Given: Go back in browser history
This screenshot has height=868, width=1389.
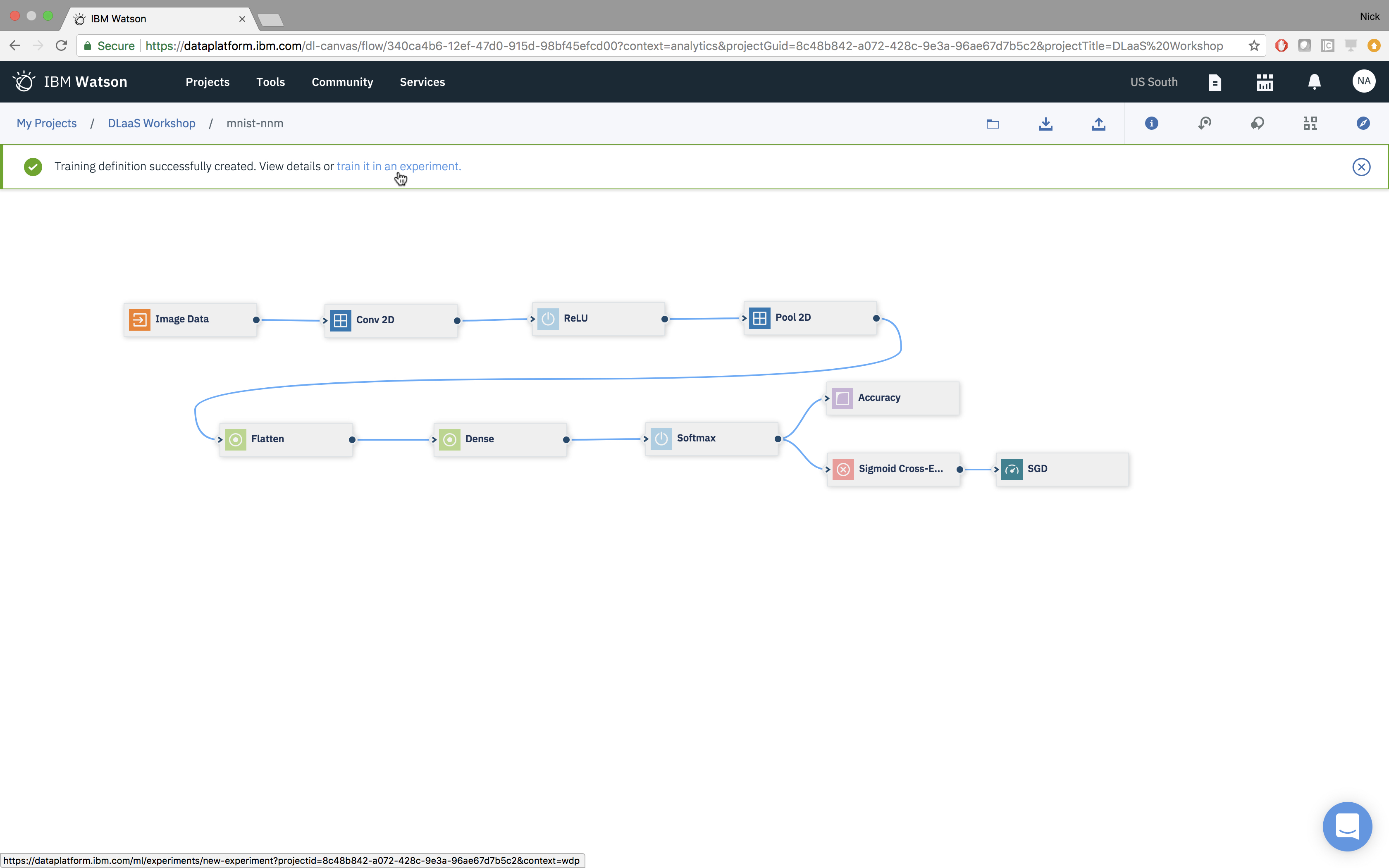Looking at the screenshot, I should [15, 45].
